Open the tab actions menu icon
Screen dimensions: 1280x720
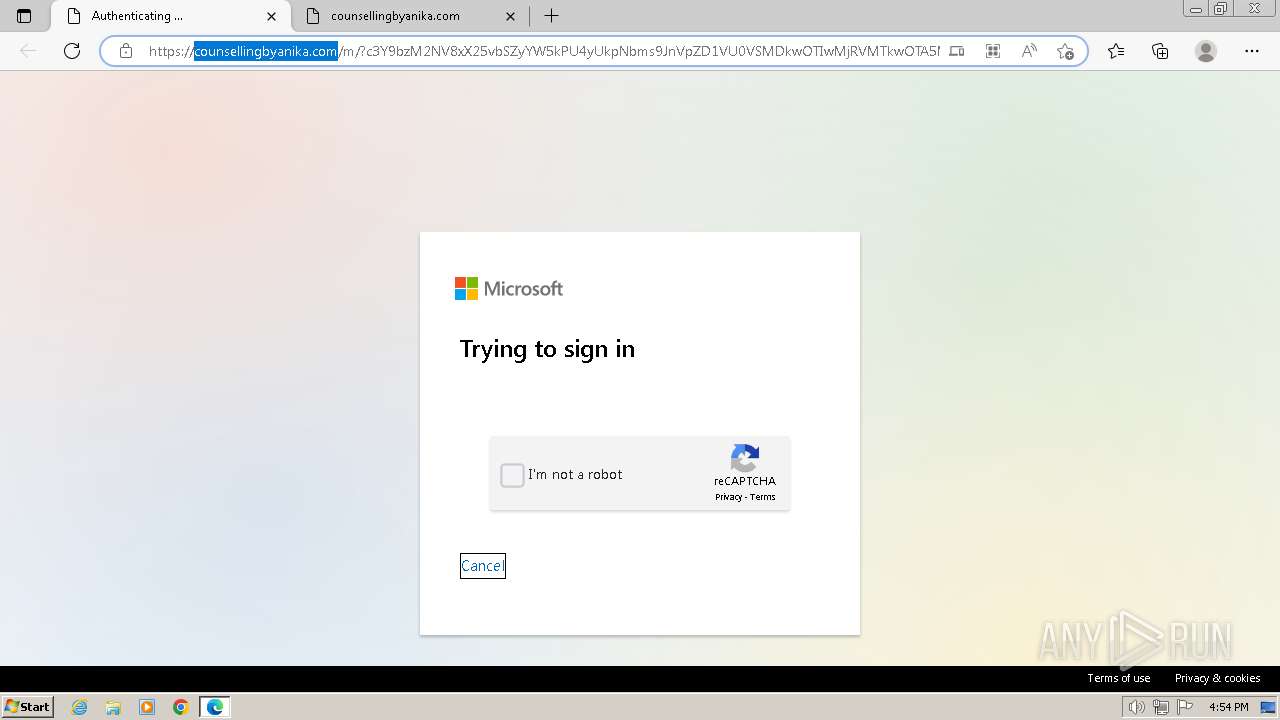24,16
